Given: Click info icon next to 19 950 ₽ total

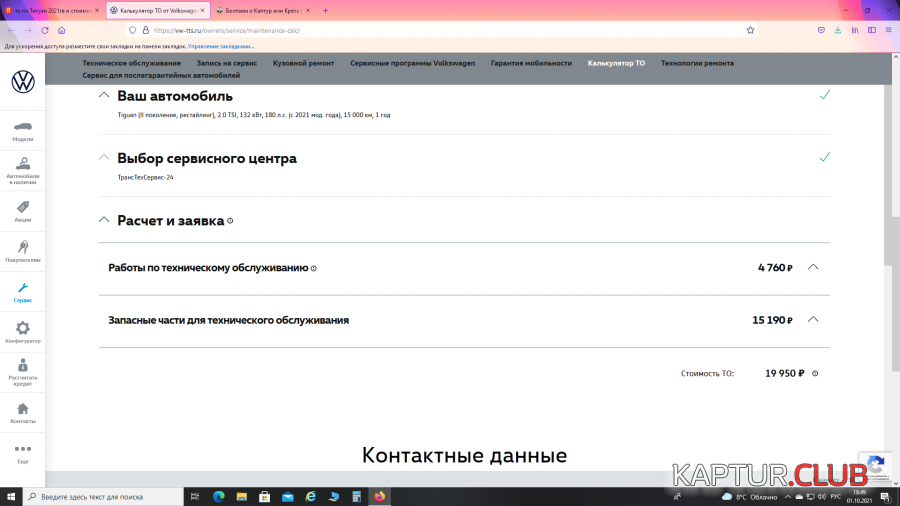Looking at the screenshot, I should [x=814, y=373].
